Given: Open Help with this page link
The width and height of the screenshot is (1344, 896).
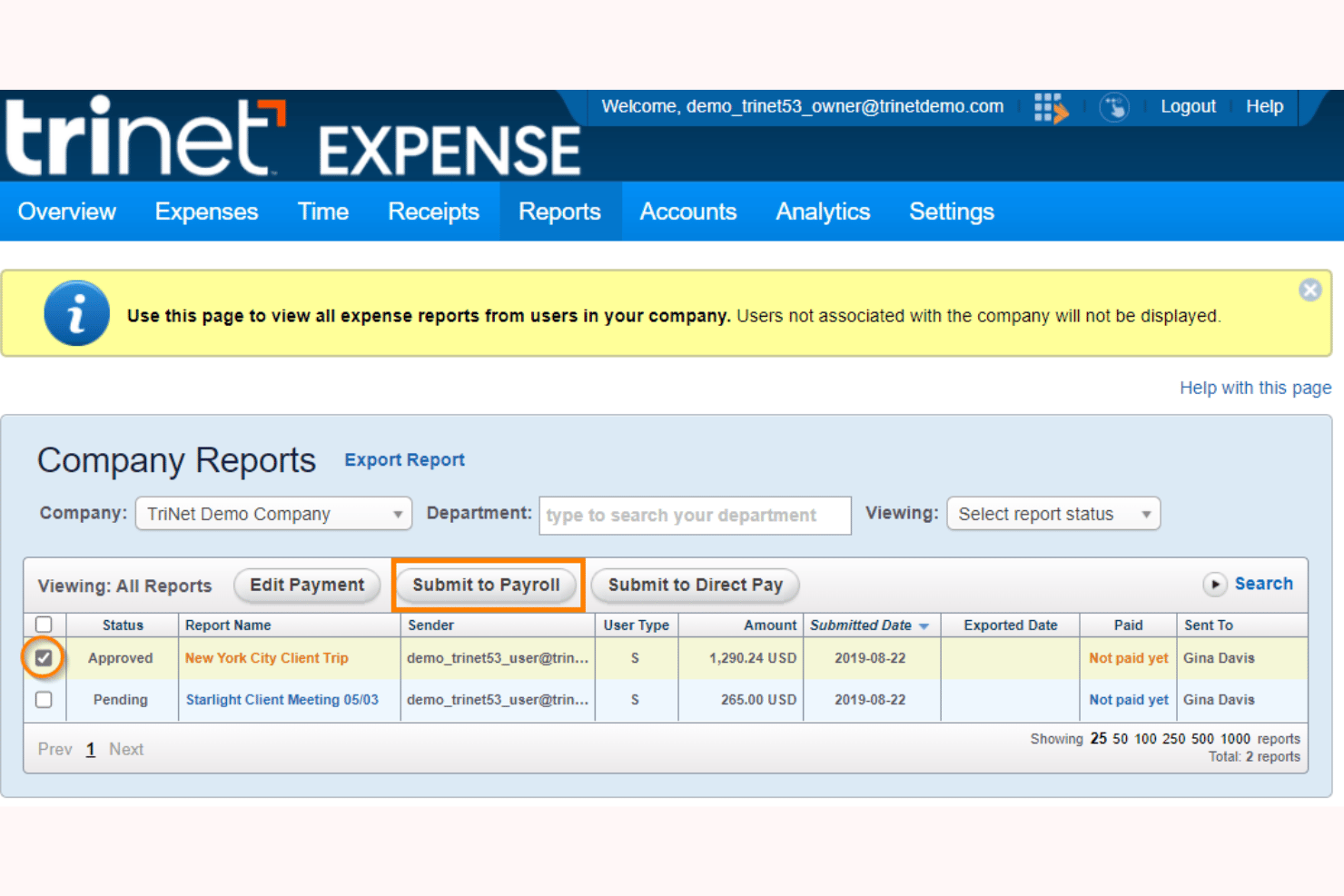Looking at the screenshot, I should tap(1255, 388).
